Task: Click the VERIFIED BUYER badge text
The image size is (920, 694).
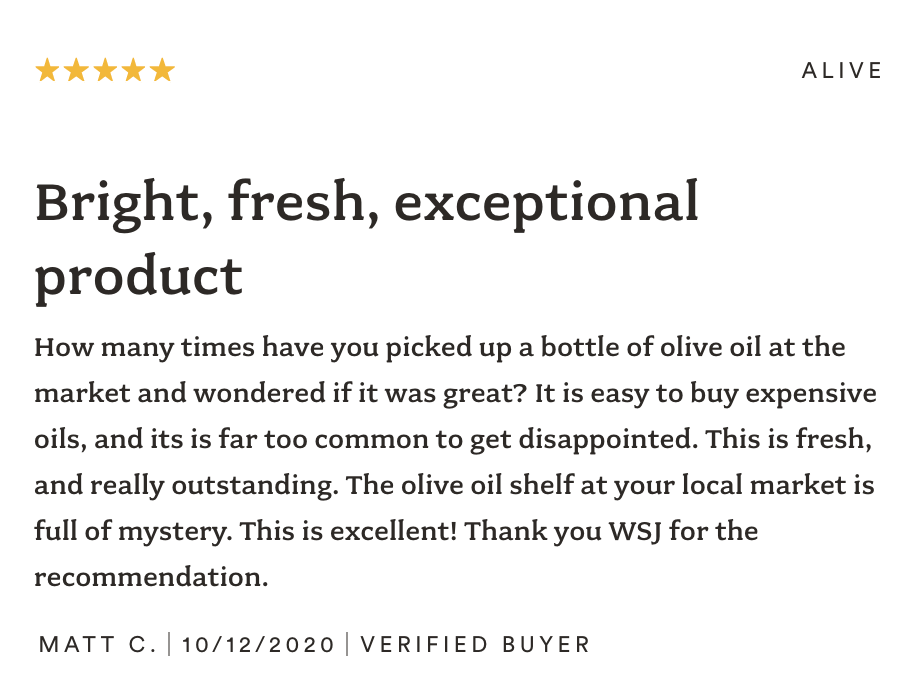Action: point(475,644)
